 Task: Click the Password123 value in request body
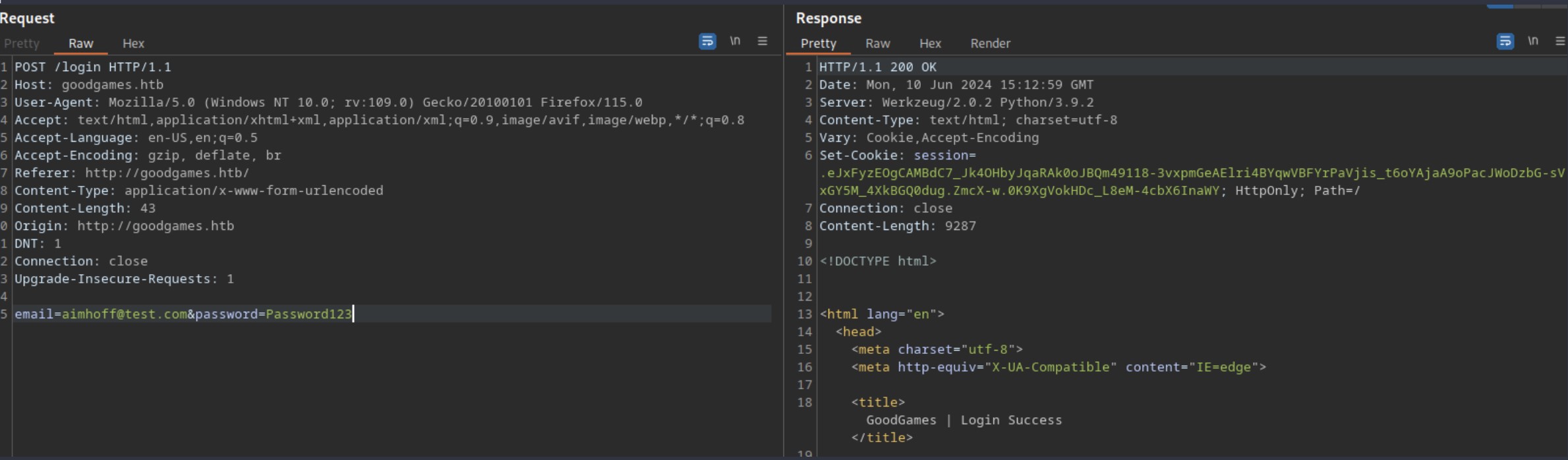(308, 314)
